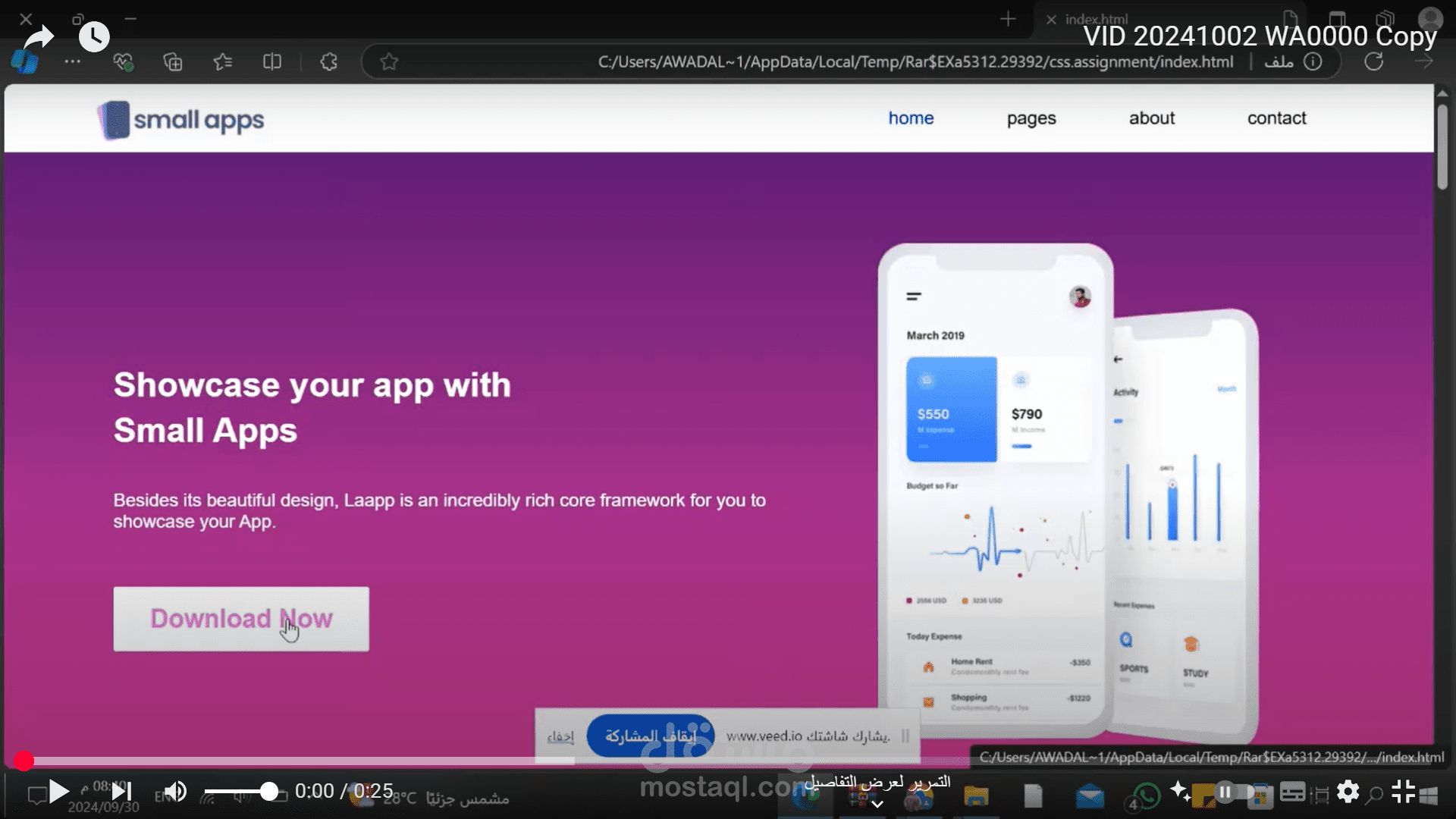Open the favorites list icon
This screenshot has height=819, width=1456.
[222, 61]
